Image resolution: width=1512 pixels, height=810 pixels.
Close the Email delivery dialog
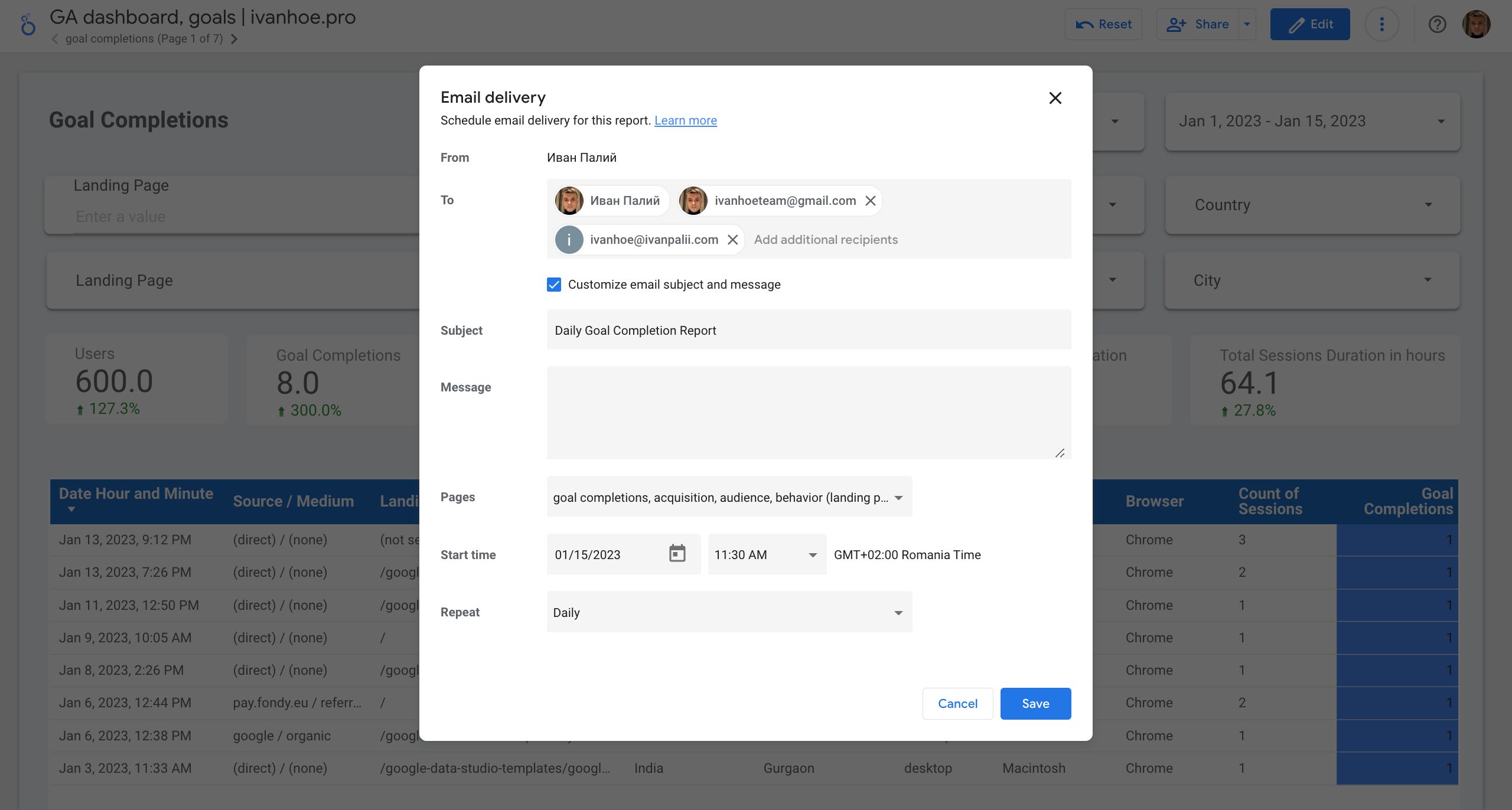point(1055,98)
